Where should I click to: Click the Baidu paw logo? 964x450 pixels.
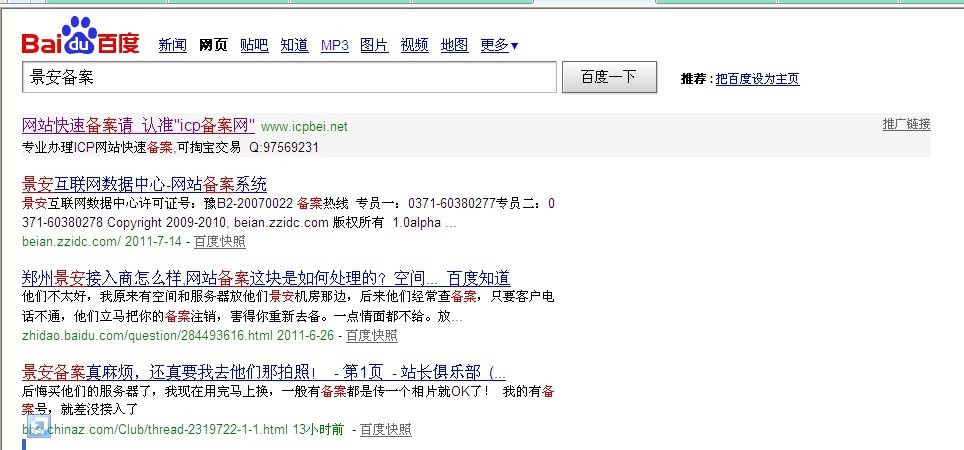pyautogui.click(x=81, y=34)
